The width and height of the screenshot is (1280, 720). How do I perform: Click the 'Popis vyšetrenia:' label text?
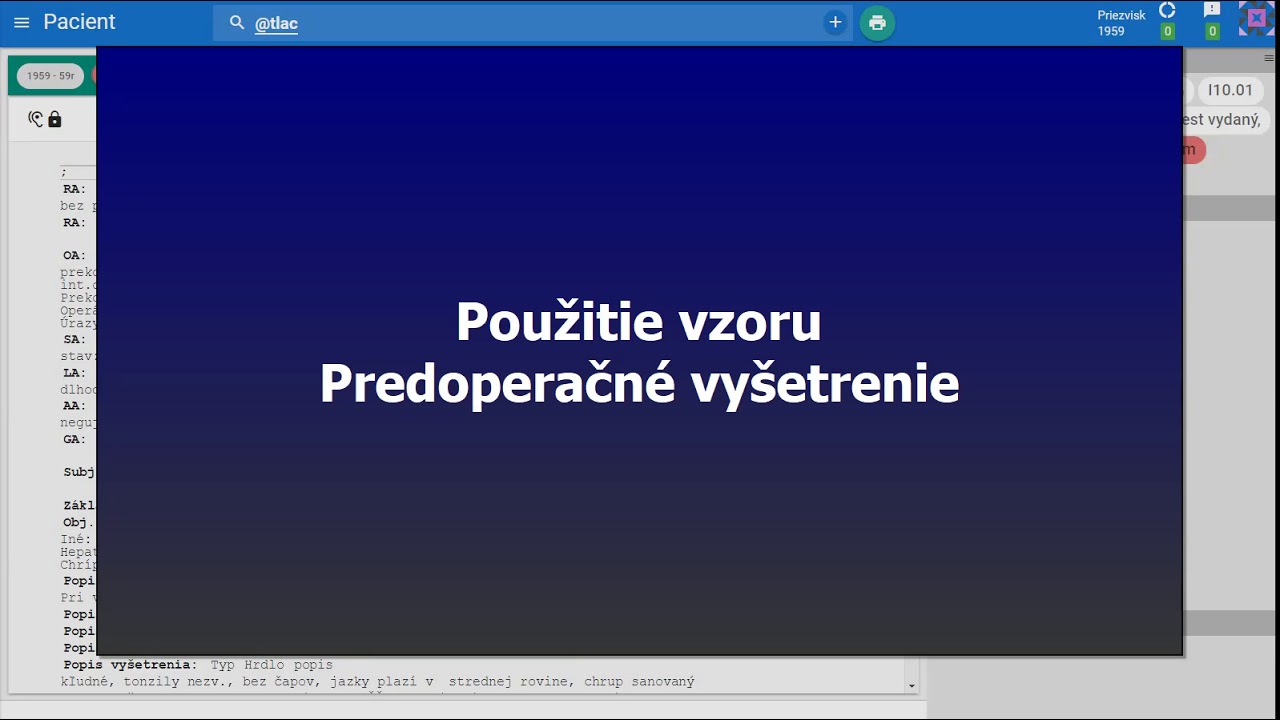(130, 665)
